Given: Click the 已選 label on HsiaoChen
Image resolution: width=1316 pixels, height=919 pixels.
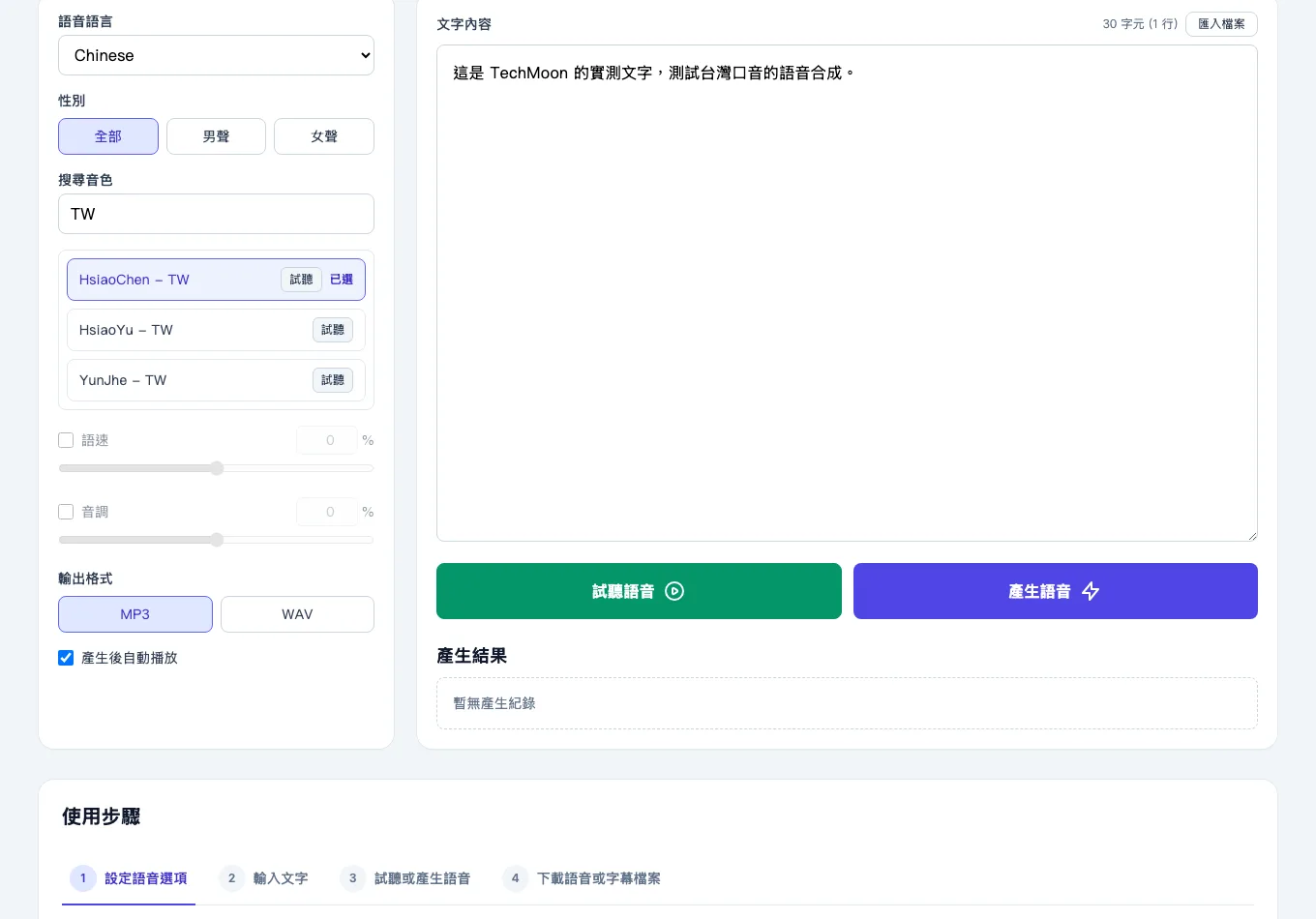Looking at the screenshot, I should pos(342,280).
